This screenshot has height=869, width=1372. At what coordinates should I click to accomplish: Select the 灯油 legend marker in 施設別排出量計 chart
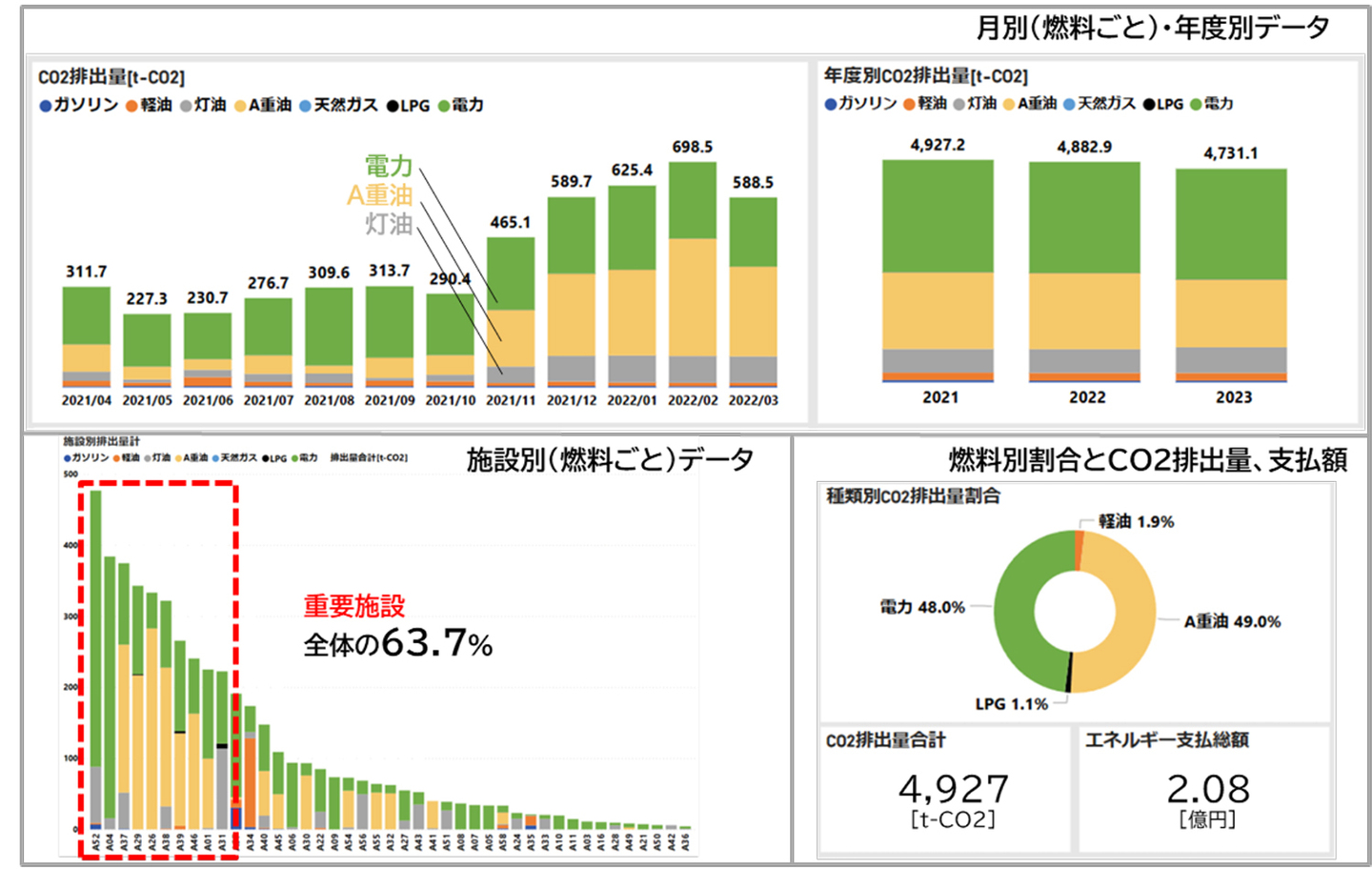[x=147, y=458]
